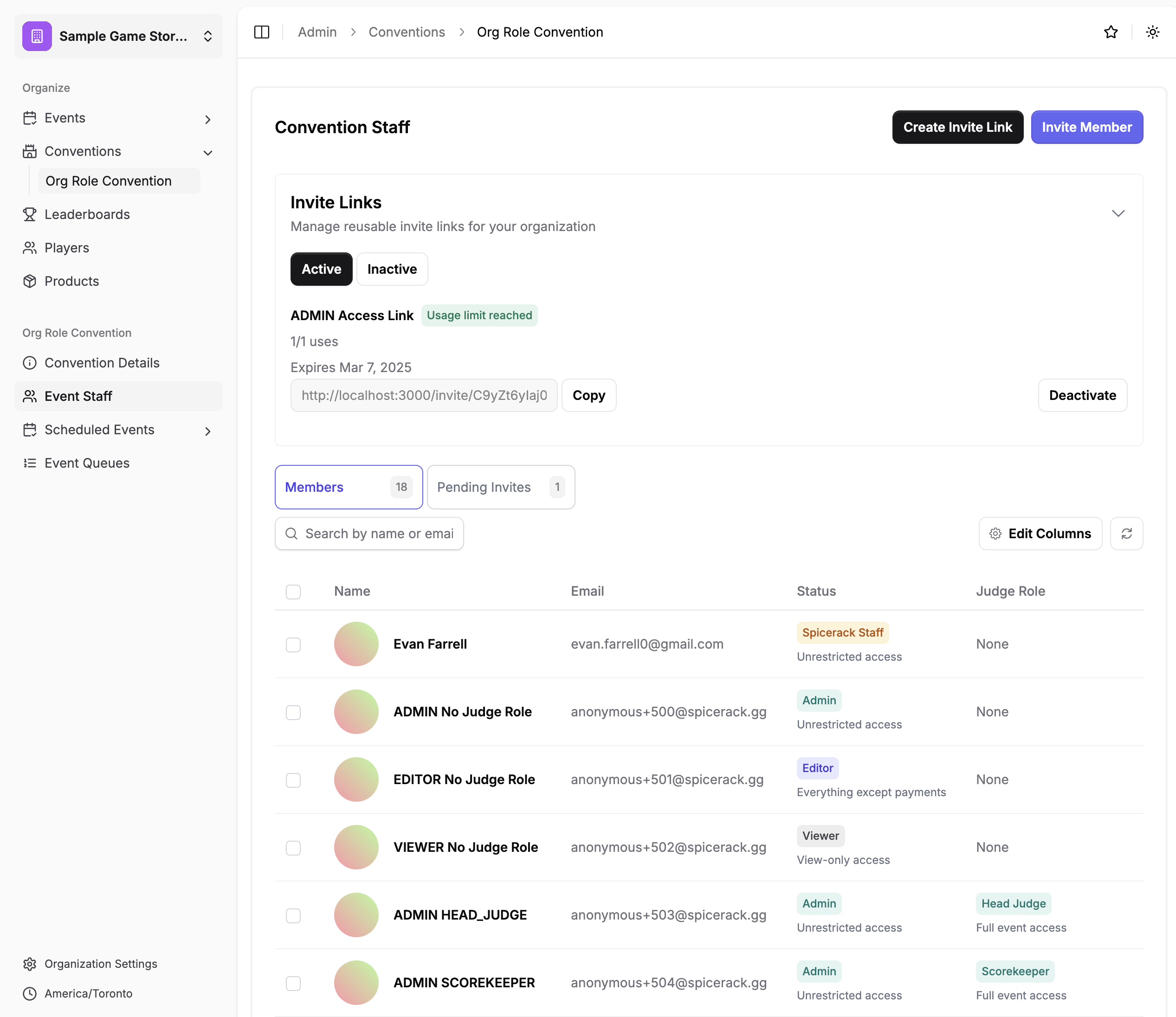
Task: Star this page as favorite
Action: [x=1111, y=32]
